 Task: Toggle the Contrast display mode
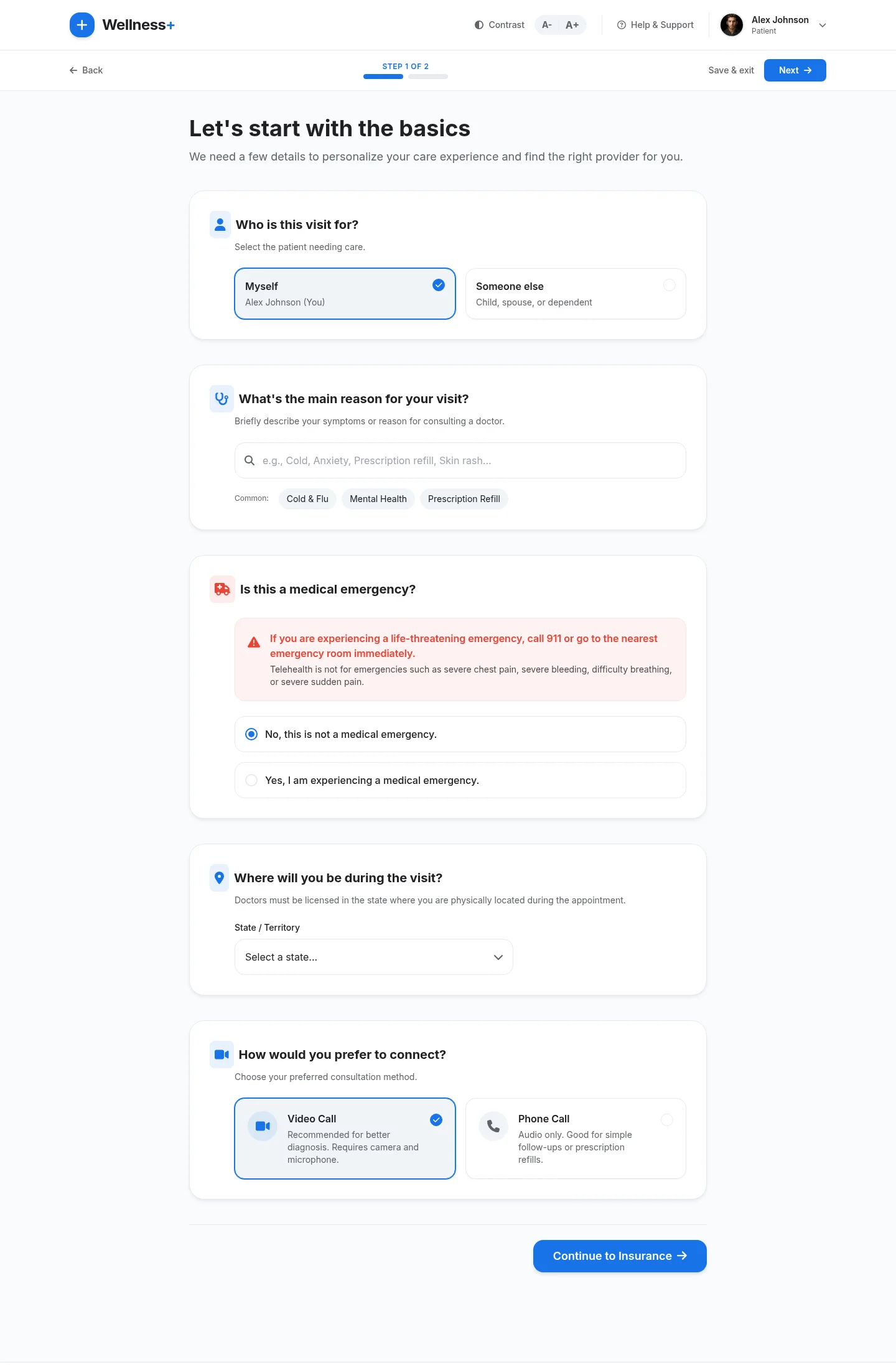pos(498,25)
